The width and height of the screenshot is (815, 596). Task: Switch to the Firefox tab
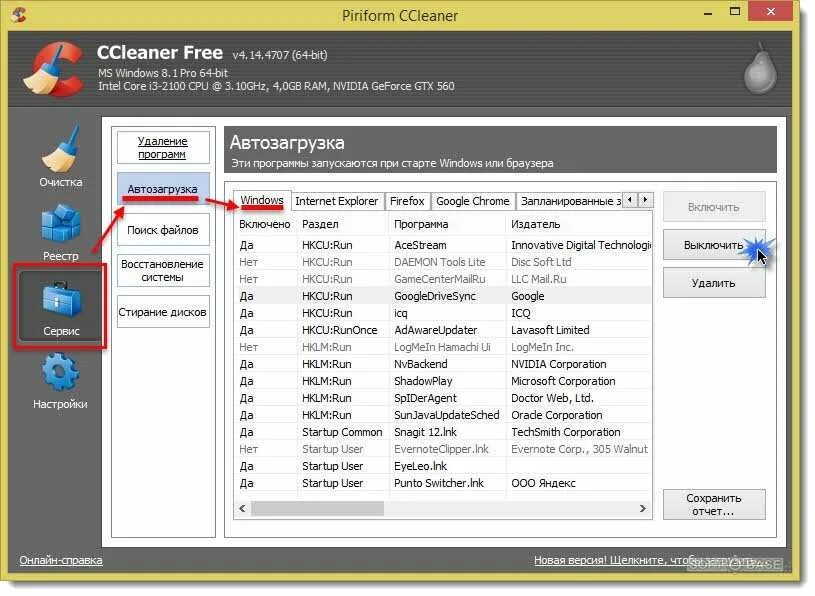407,201
